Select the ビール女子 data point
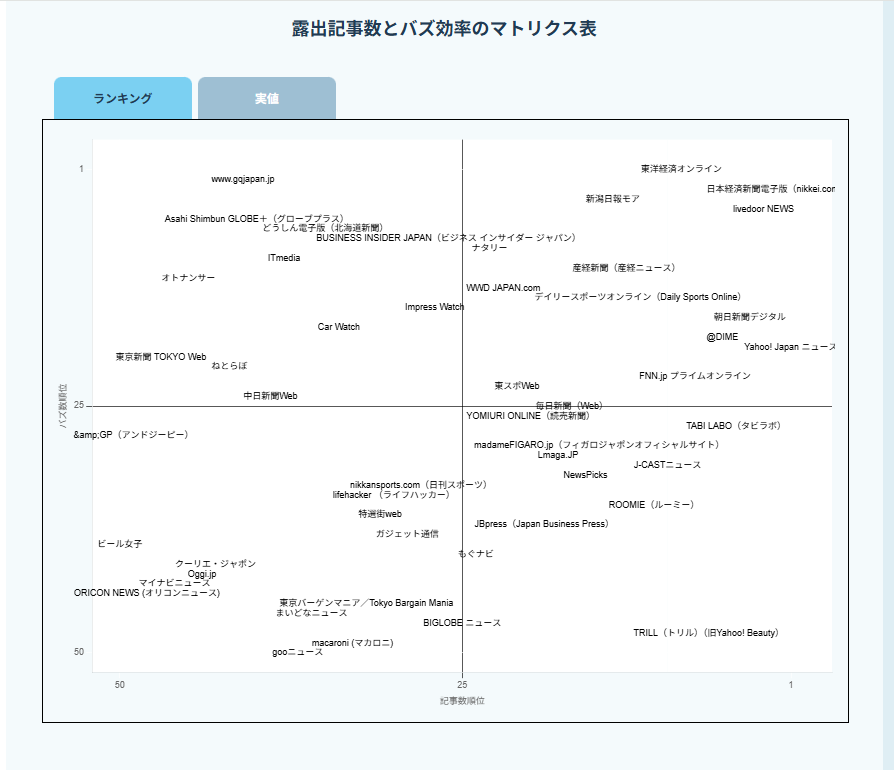The height and width of the screenshot is (770, 894). pyautogui.click(x=119, y=544)
